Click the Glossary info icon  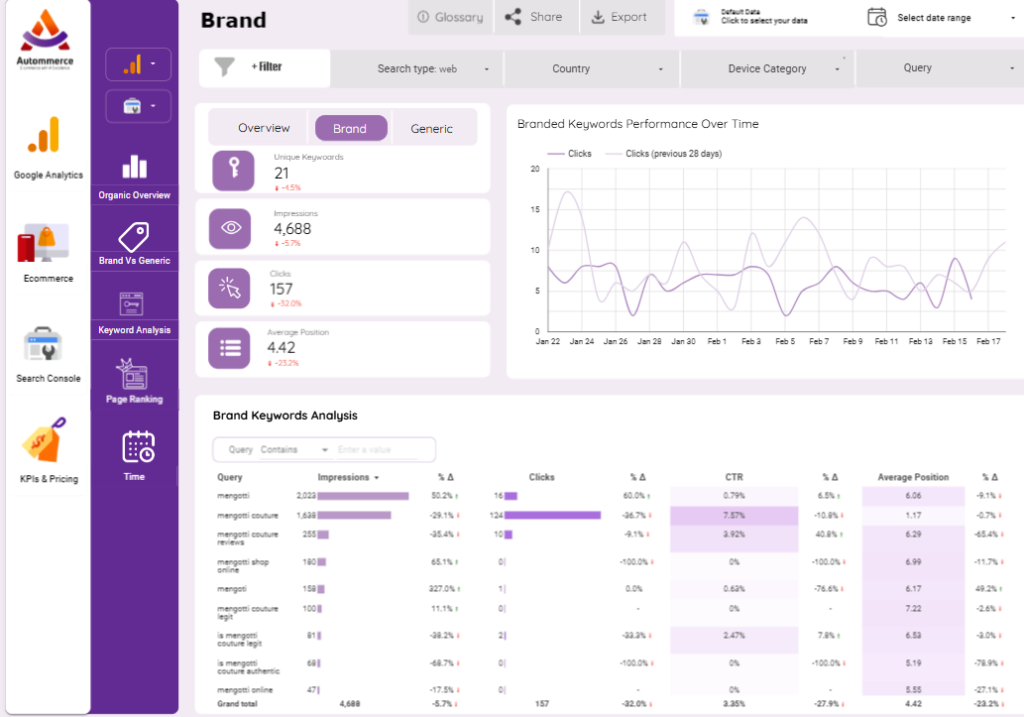[x=423, y=17]
